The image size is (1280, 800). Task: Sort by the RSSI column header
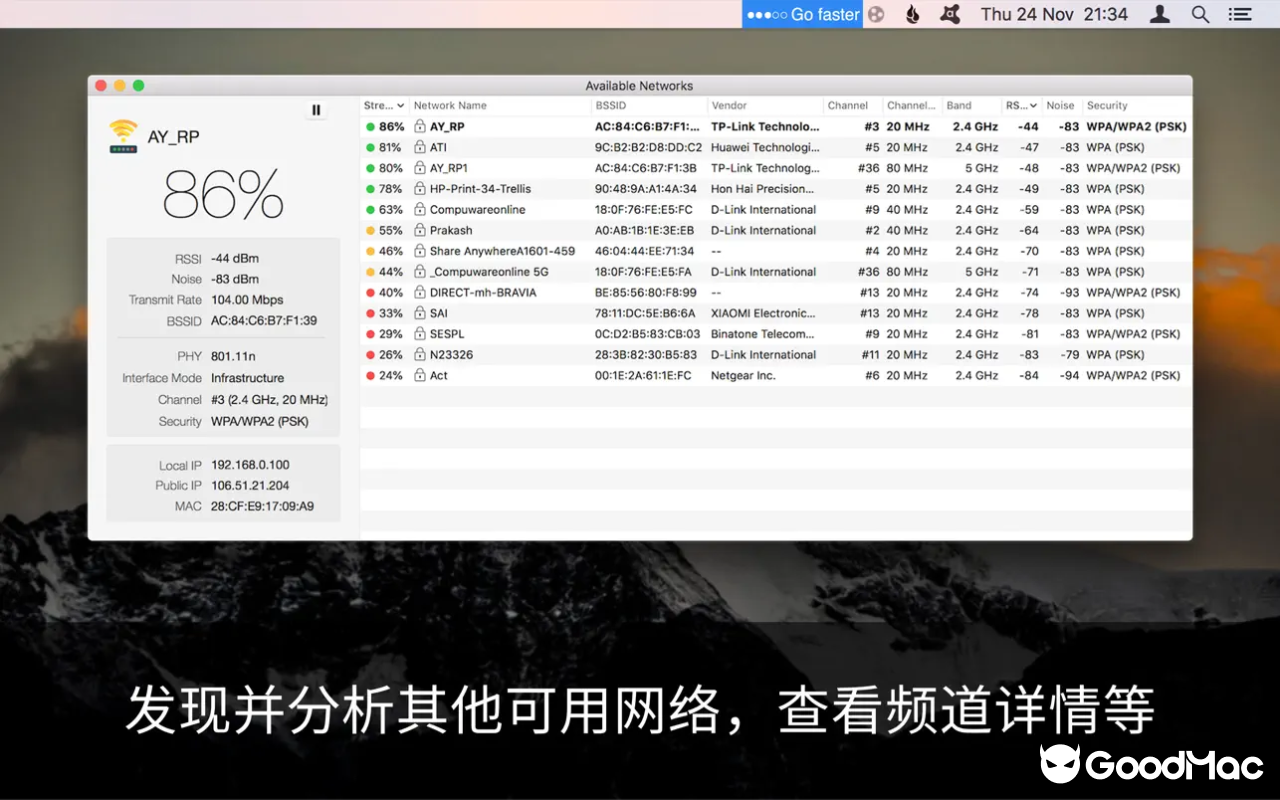(x=1022, y=105)
